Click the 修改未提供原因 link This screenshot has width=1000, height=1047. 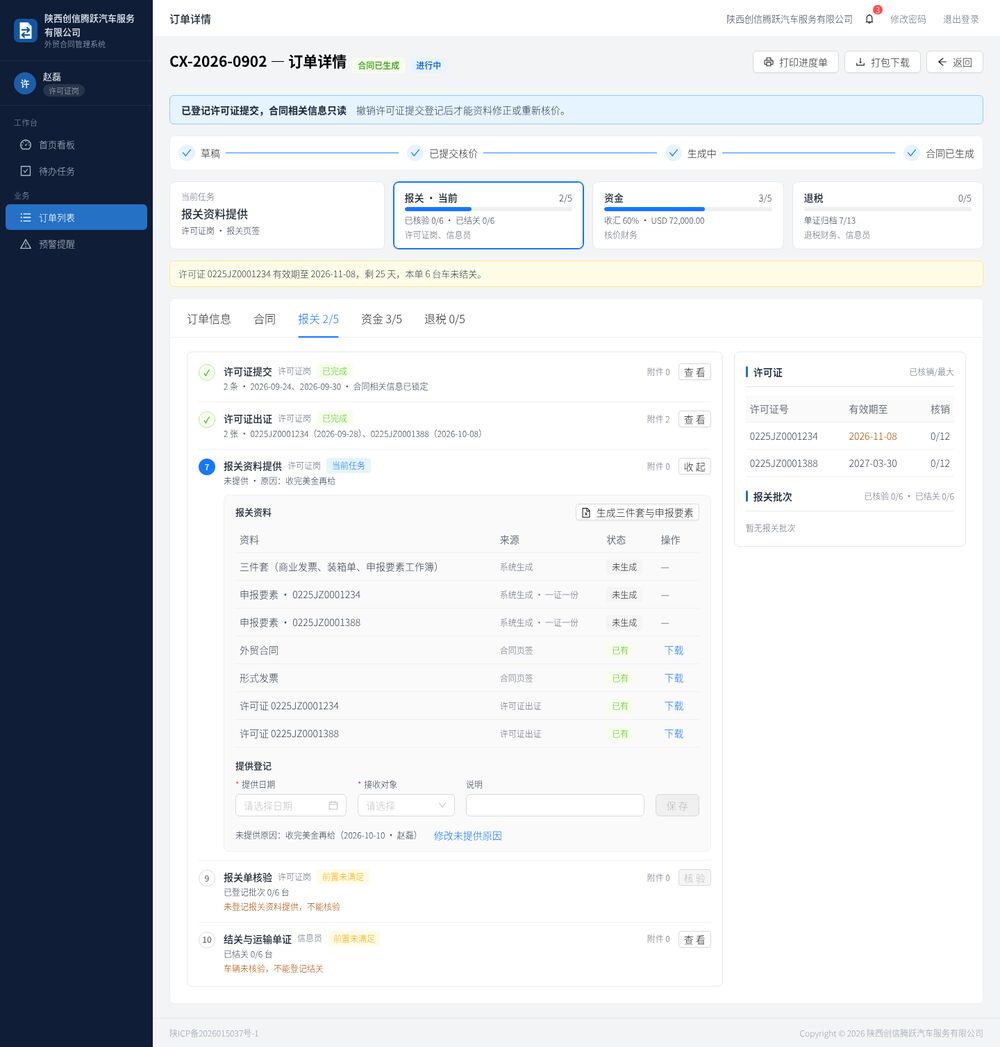click(467, 835)
